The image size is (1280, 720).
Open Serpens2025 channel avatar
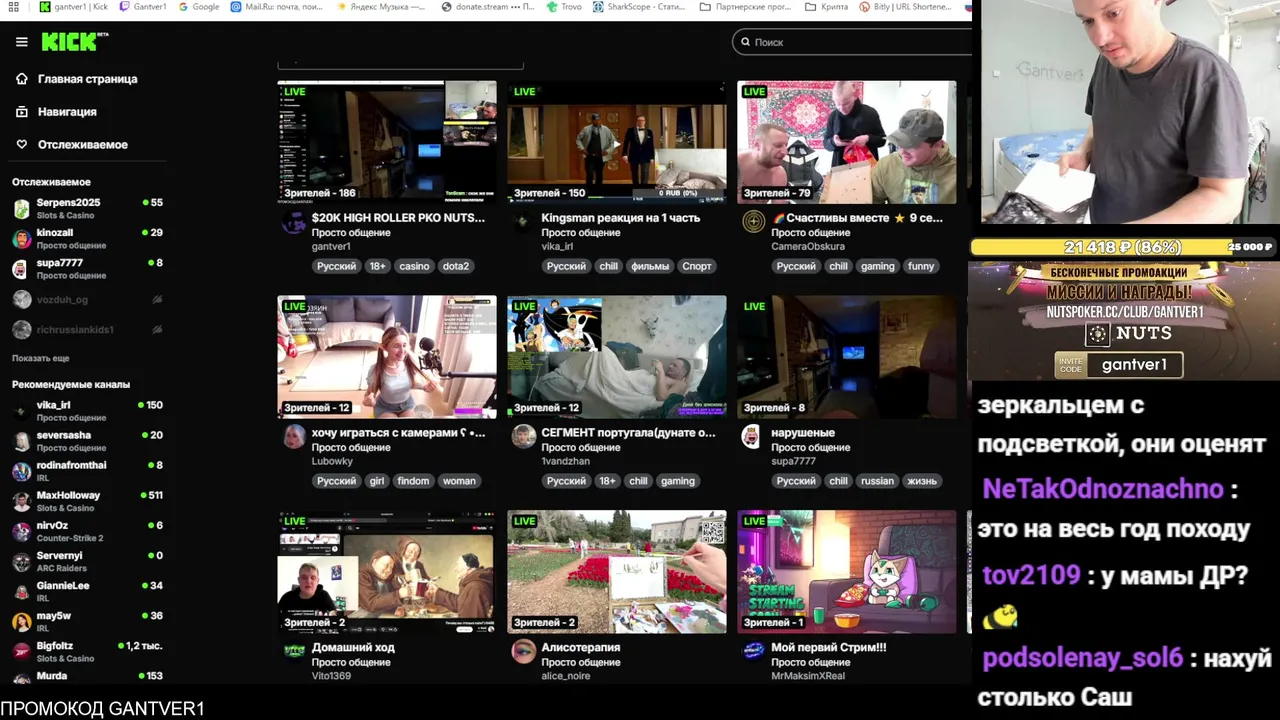pos(21,209)
